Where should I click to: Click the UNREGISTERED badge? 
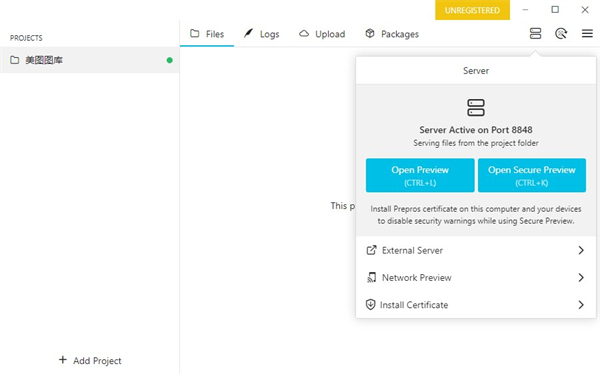(473, 10)
